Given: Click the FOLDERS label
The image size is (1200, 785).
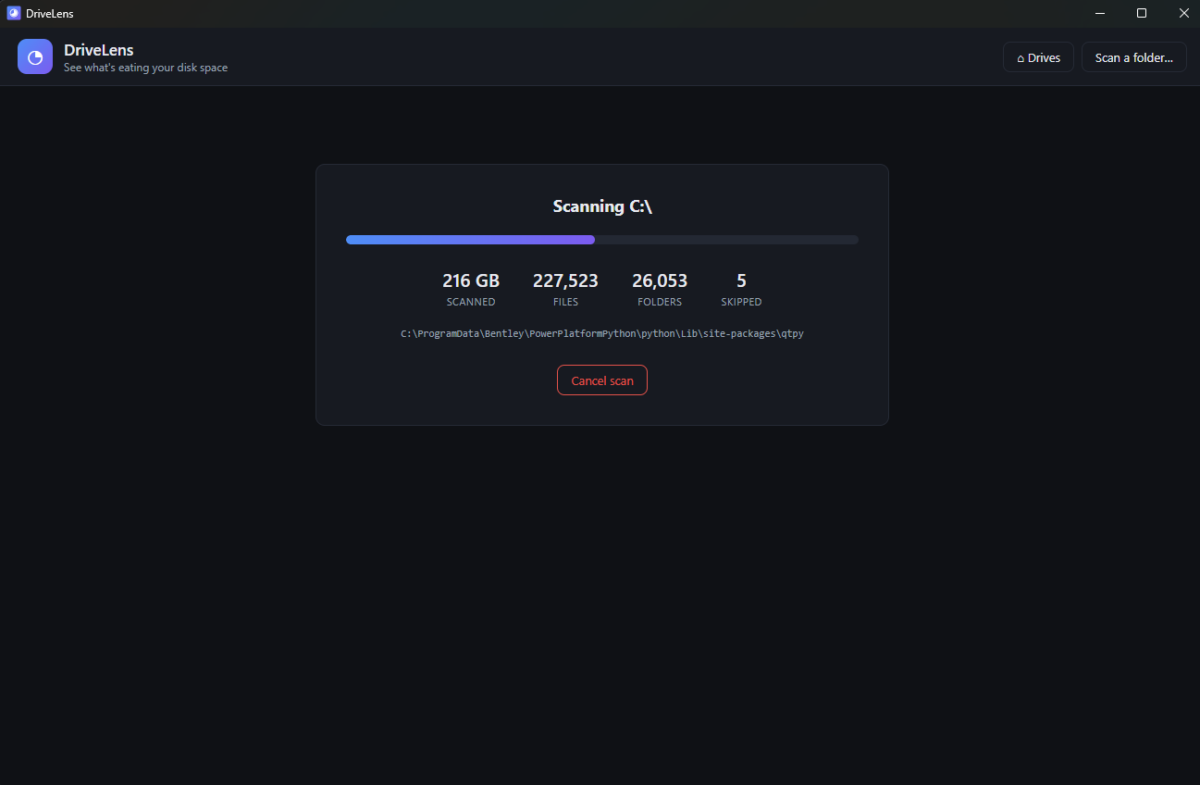Looking at the screenshot, I should tap(660, 302).
